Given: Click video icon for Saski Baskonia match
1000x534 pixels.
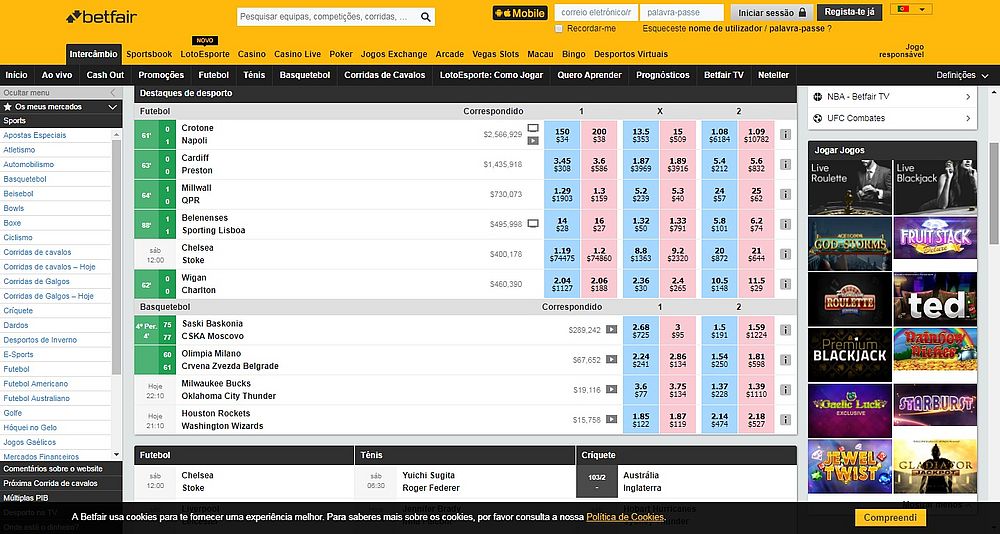Looking at the screenshot, I should (x=612, y=330).
